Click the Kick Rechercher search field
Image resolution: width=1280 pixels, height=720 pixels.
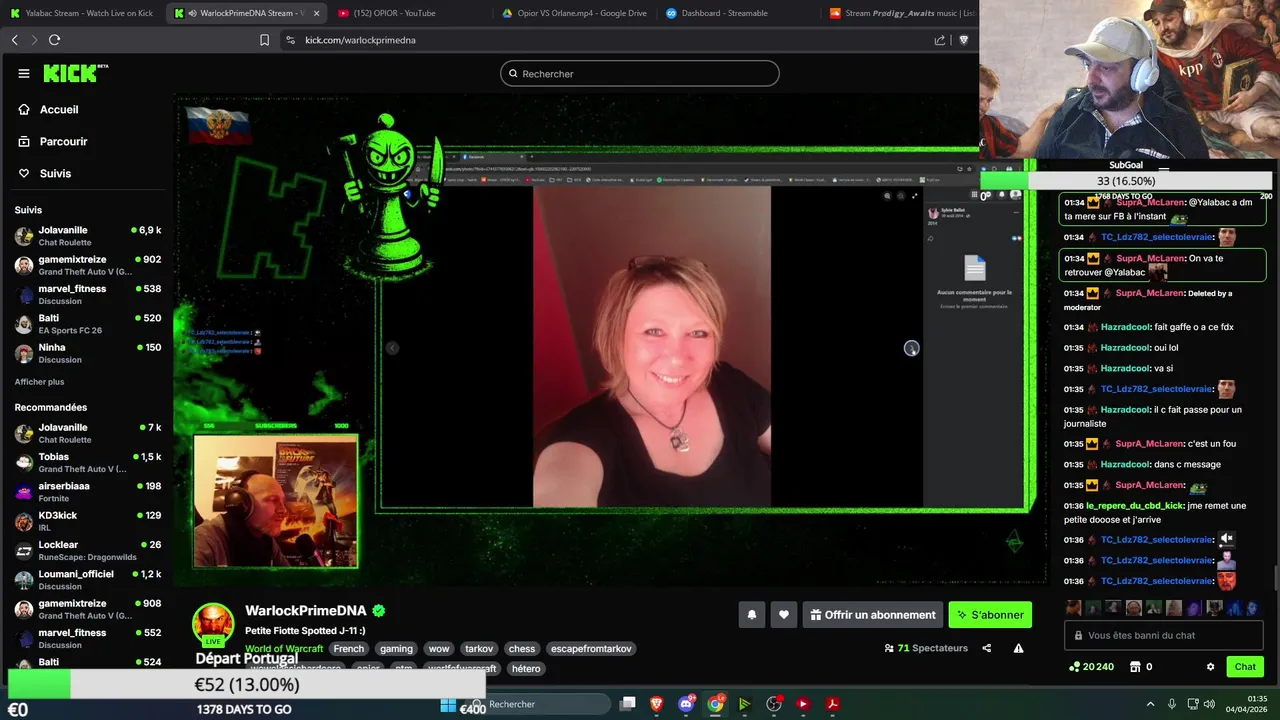coord(640,73)
